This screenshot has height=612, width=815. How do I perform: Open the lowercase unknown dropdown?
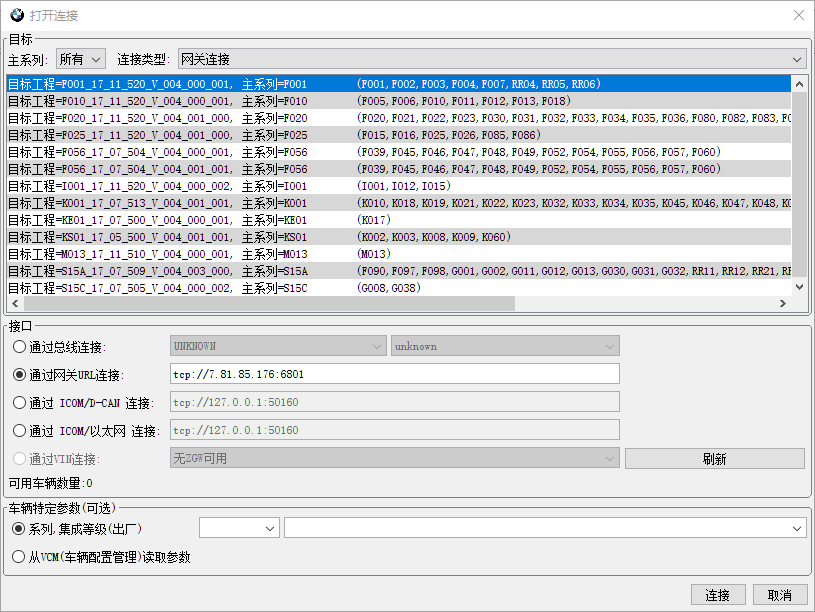(x=505, y=346)
